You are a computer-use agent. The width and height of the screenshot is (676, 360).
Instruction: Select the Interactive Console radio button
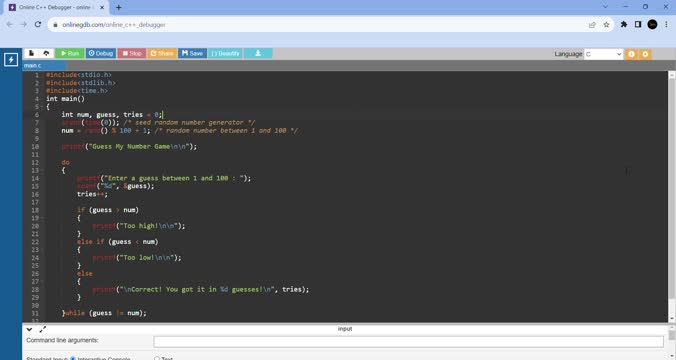[73, 358]
